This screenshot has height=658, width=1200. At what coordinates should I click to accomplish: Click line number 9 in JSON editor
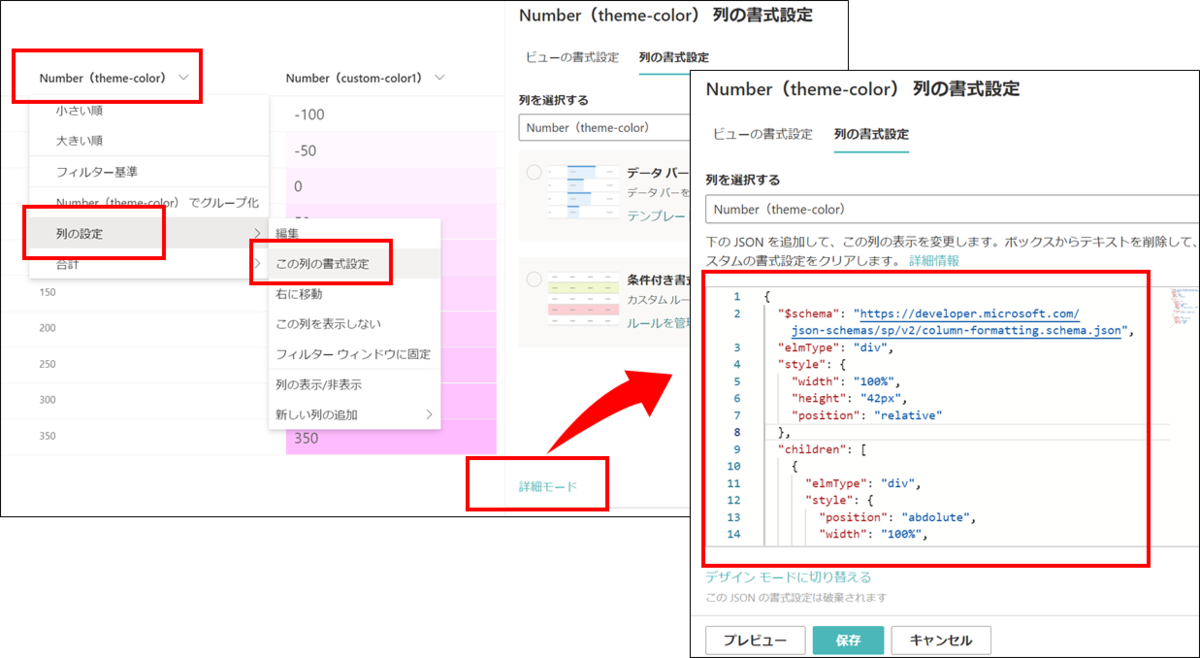(x=735, y=449)
